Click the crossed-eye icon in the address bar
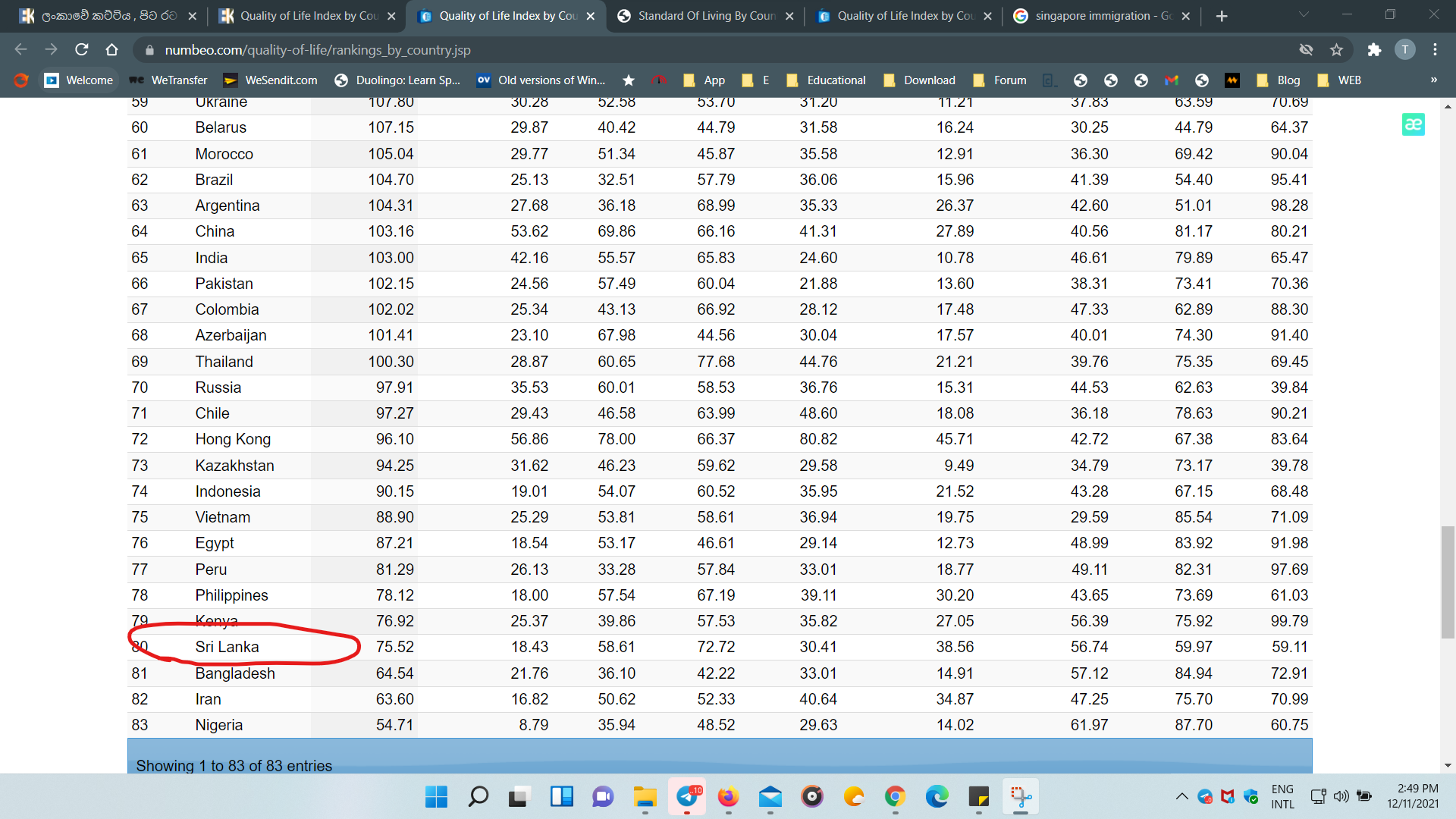The image size is (1456, 819). tap(1306, 50)
